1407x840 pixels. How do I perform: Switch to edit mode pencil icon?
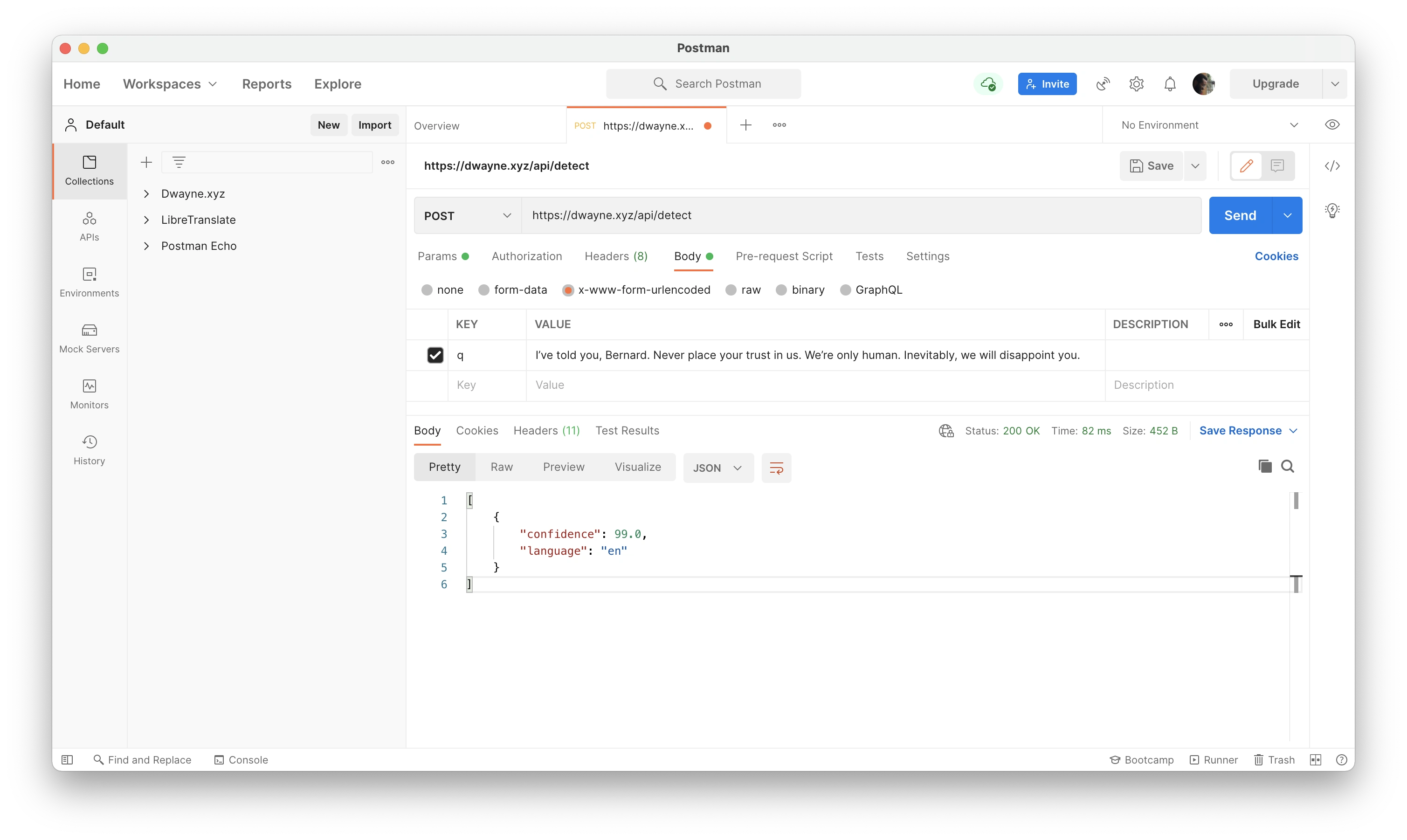1246,166
